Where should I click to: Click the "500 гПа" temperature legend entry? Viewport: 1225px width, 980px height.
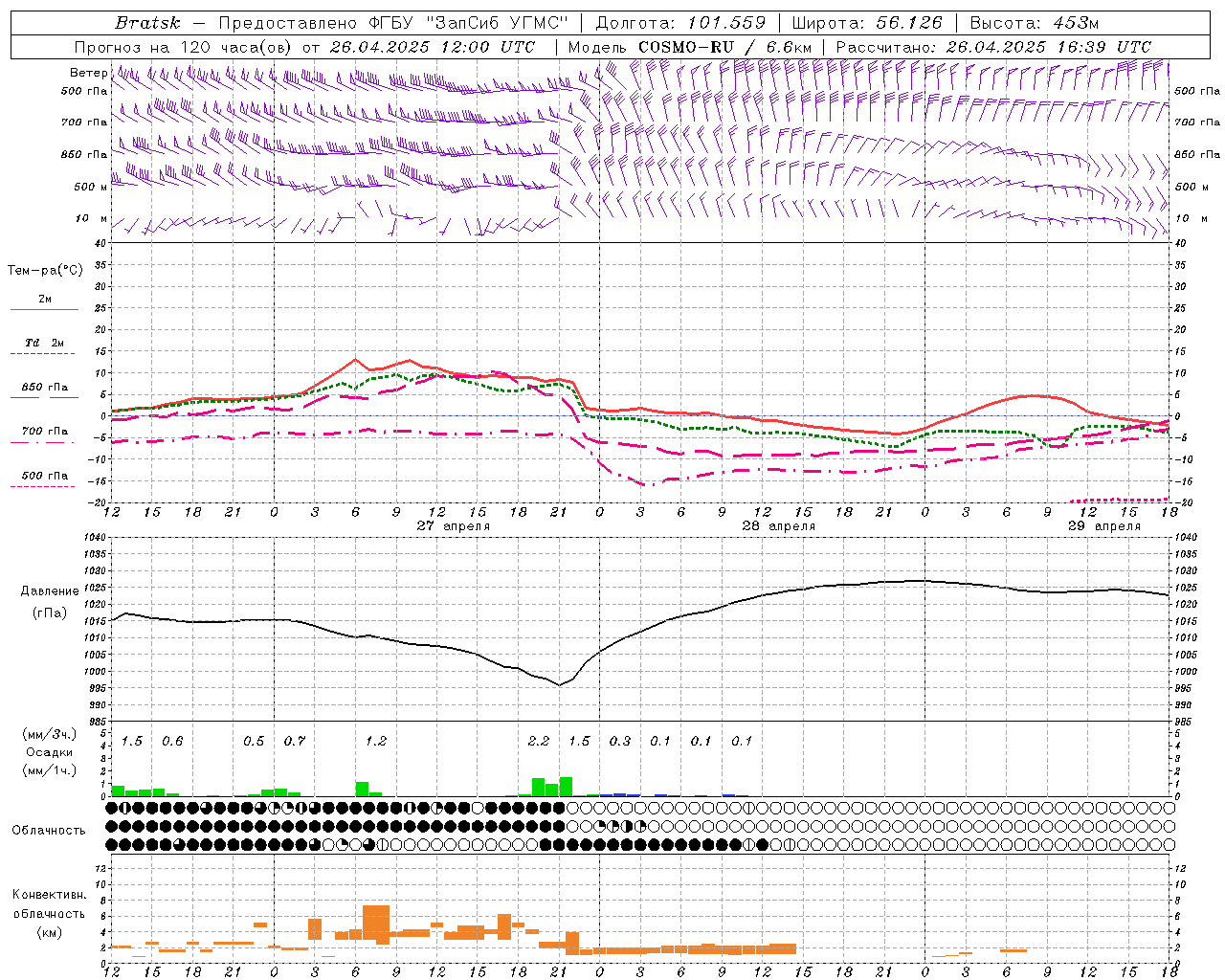click(45, 476)
